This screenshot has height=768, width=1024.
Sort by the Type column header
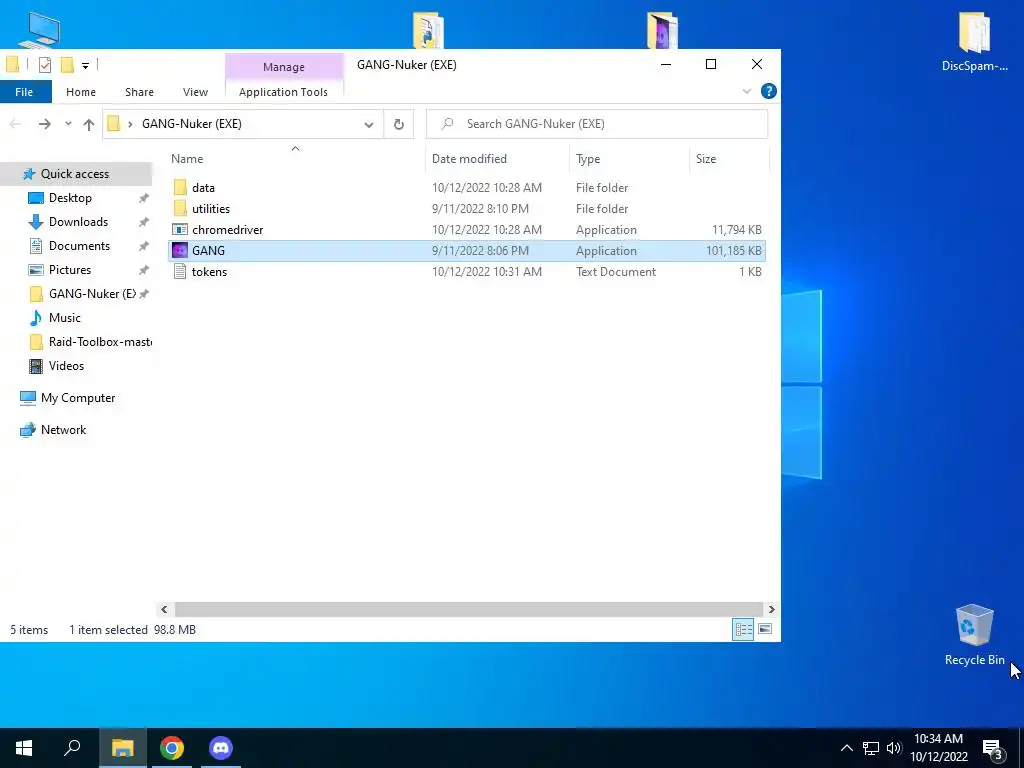[588, 159]
